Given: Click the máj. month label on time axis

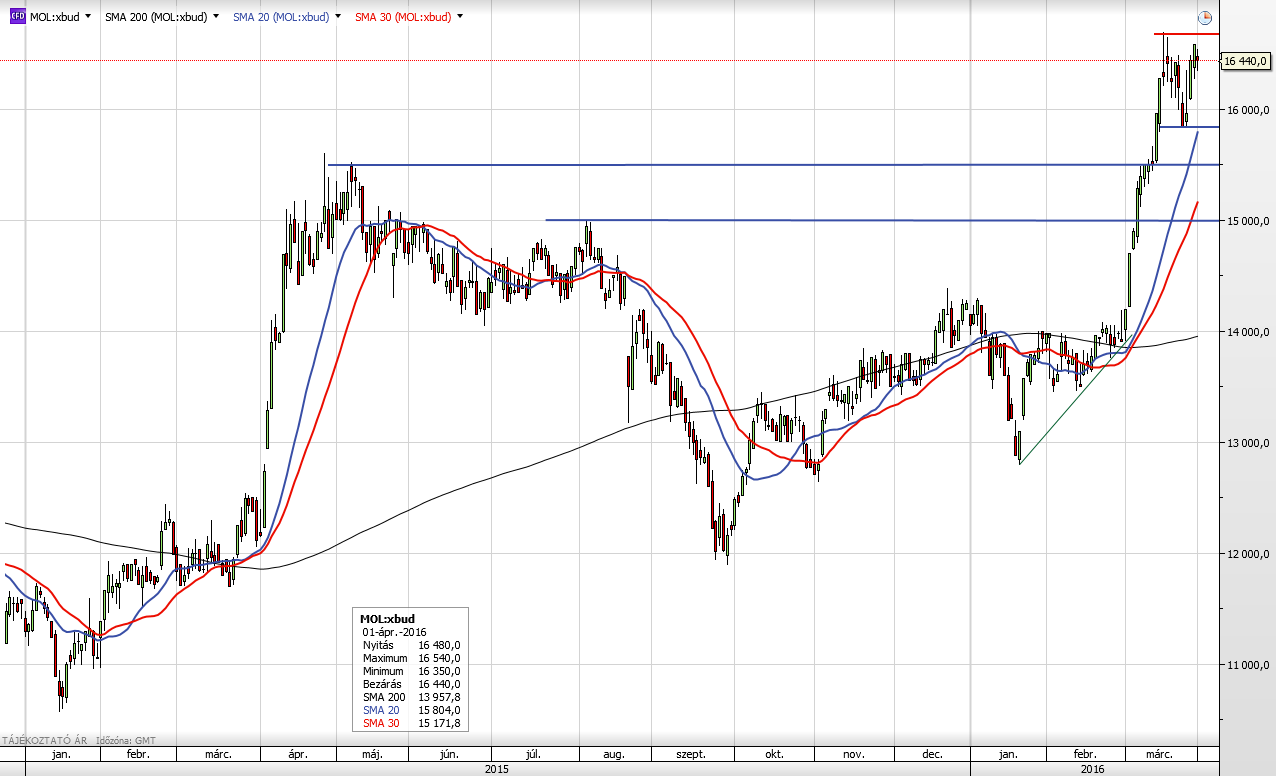Looking at the screenshot, I should [372, 755].
